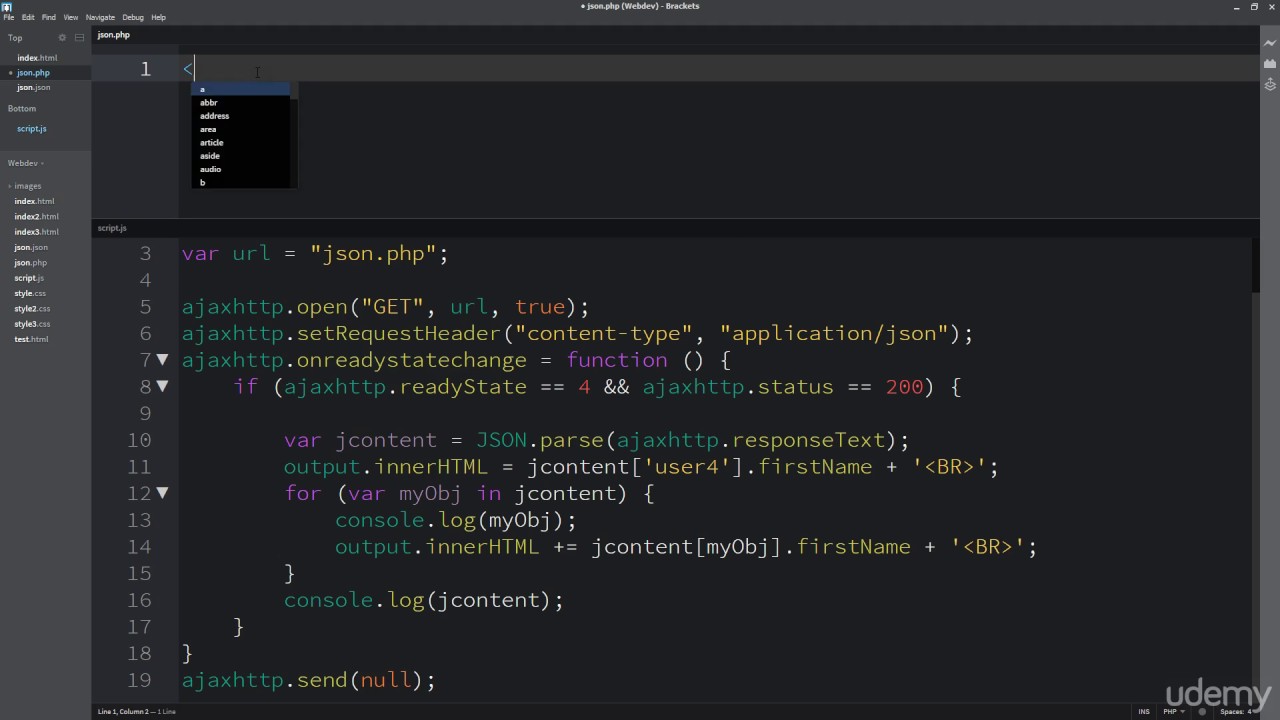Choose 'audio' from the autocomplete list
Screen dimensions: 1280x720
coord(240,169)
